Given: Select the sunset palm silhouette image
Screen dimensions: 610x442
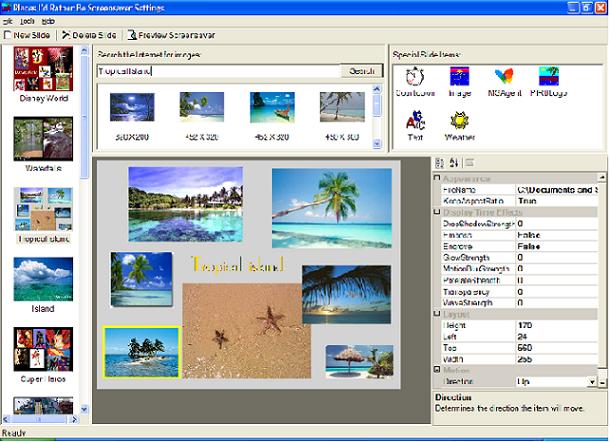Looking at the screenshot, I should point(346,295).
